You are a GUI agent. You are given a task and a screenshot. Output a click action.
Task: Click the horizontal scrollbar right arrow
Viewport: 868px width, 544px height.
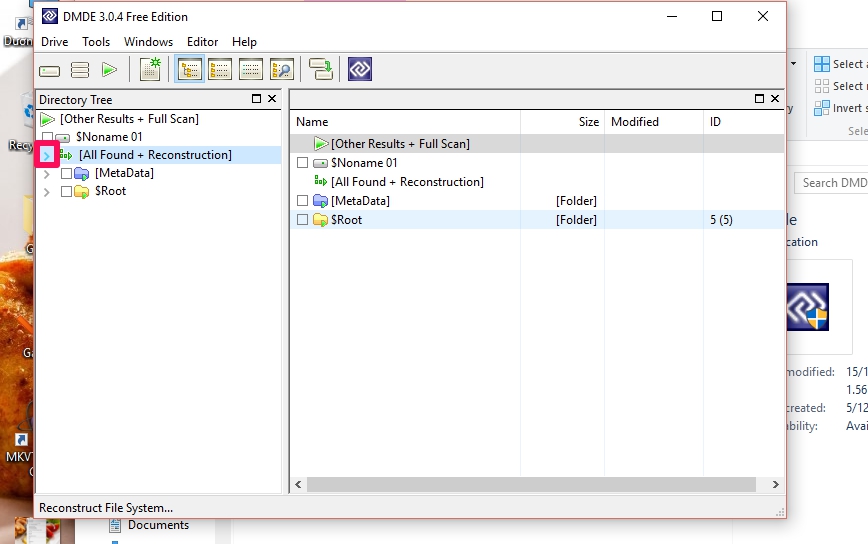coord(776,484)
